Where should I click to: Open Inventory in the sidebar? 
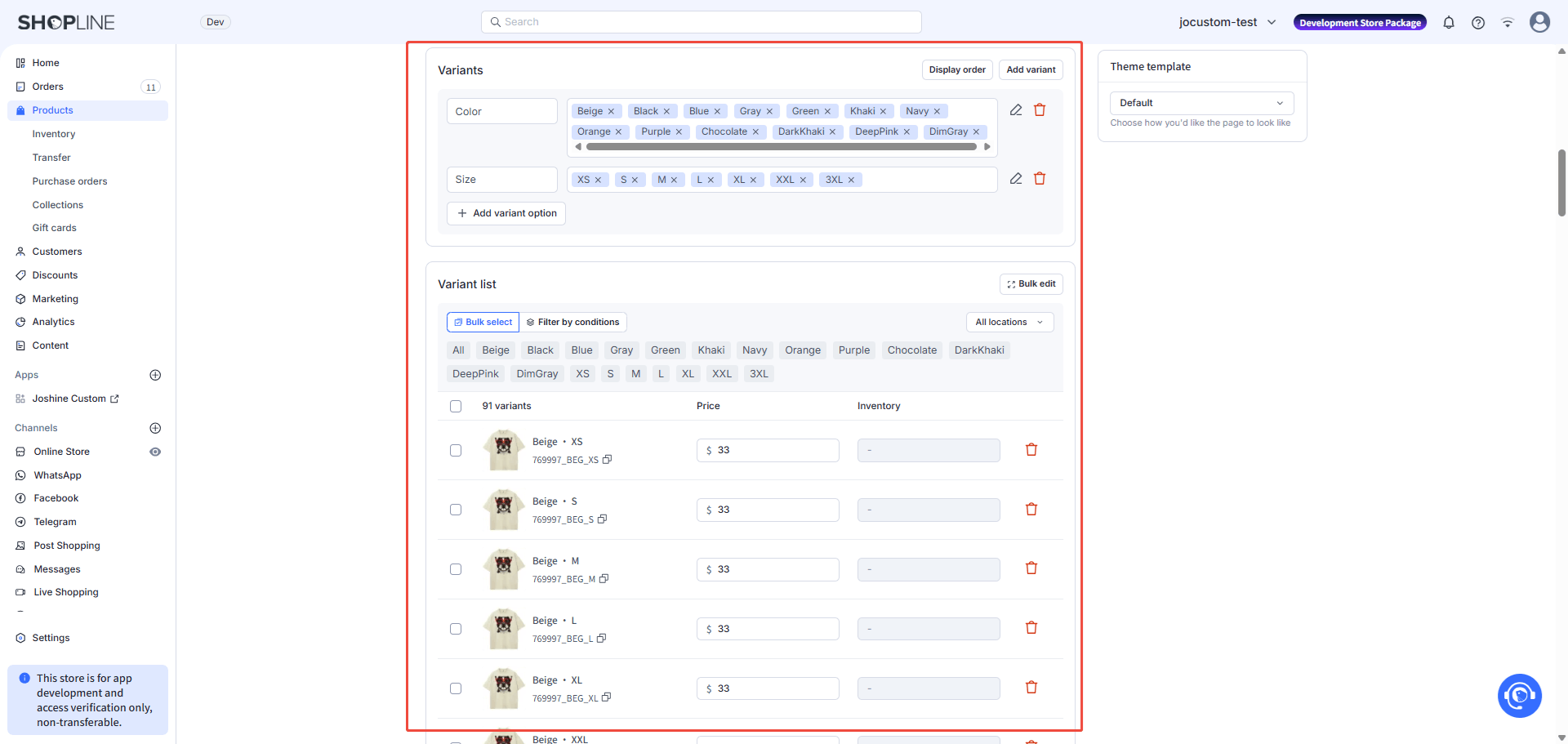[x=54, y=134]
